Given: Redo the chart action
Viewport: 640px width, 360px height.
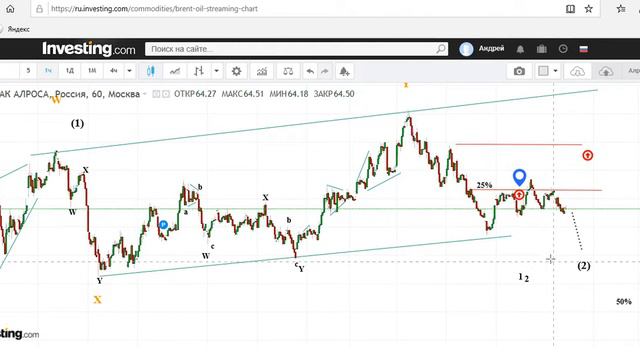Looking at the screenshot, I should point(325,71).
